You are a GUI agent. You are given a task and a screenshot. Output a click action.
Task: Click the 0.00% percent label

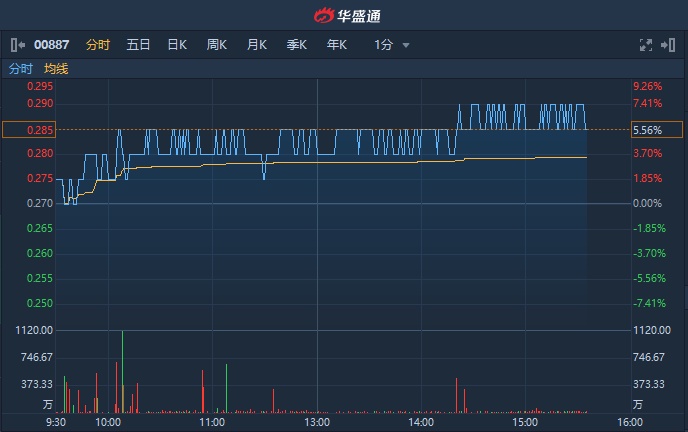click(647, 204)
